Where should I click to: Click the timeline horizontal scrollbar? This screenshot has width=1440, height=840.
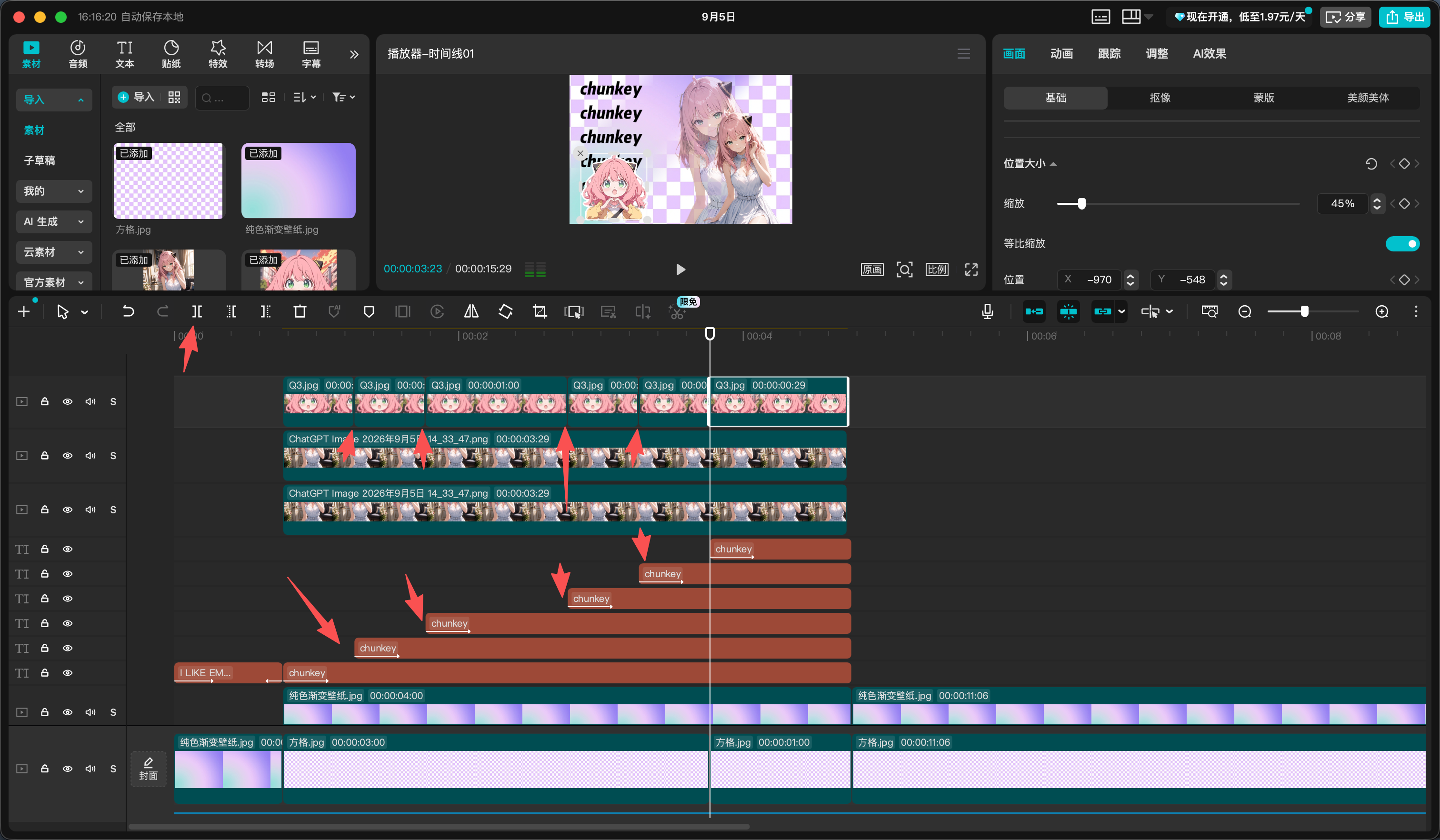439,826
